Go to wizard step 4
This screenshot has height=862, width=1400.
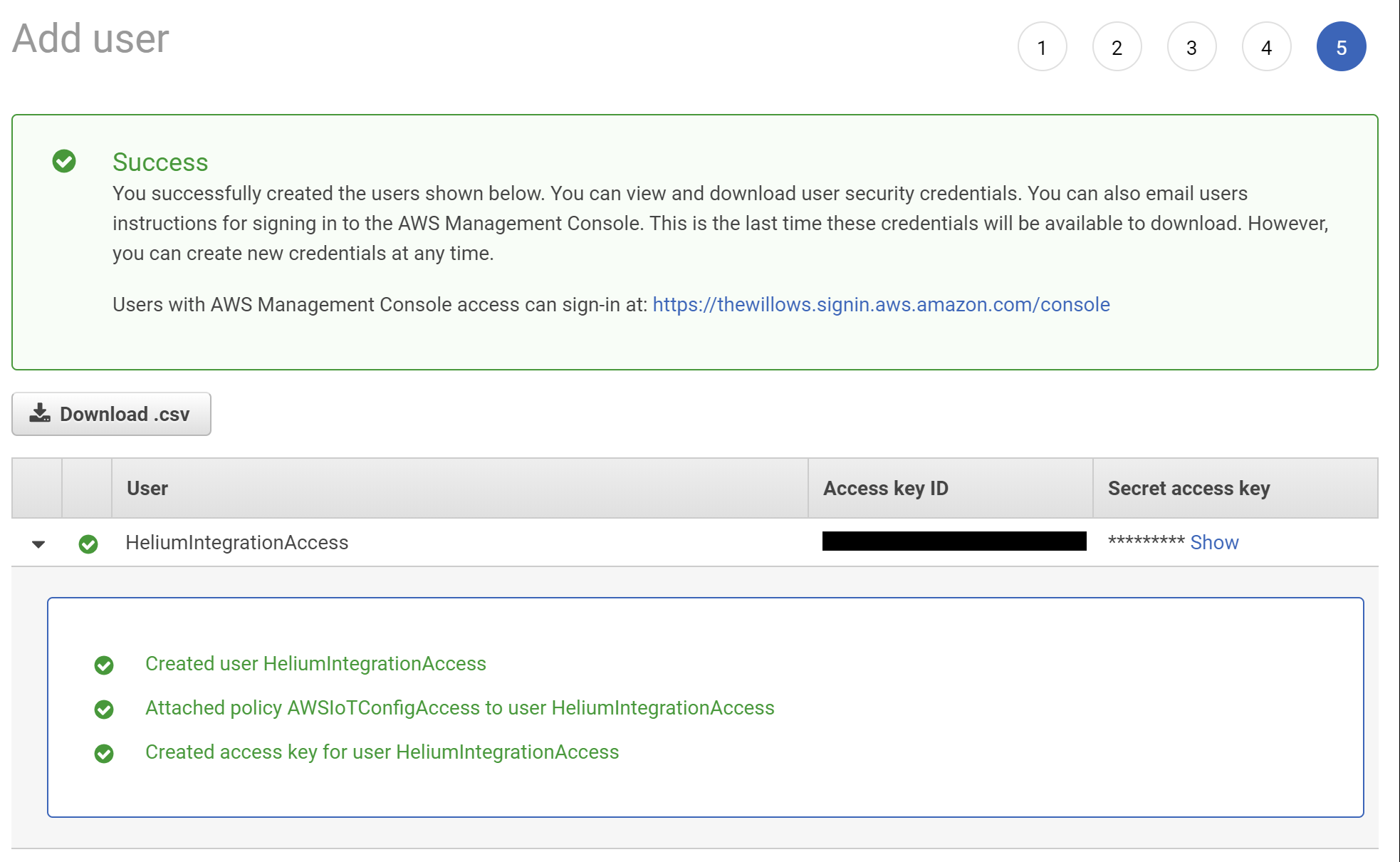pyautogui.click(x=1266, y=47)
